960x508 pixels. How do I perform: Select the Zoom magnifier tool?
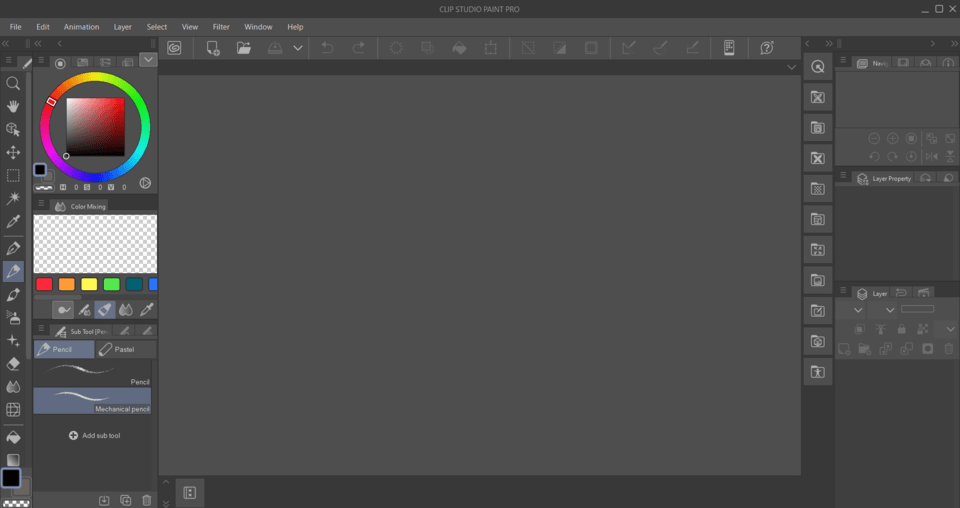[13, 83]
